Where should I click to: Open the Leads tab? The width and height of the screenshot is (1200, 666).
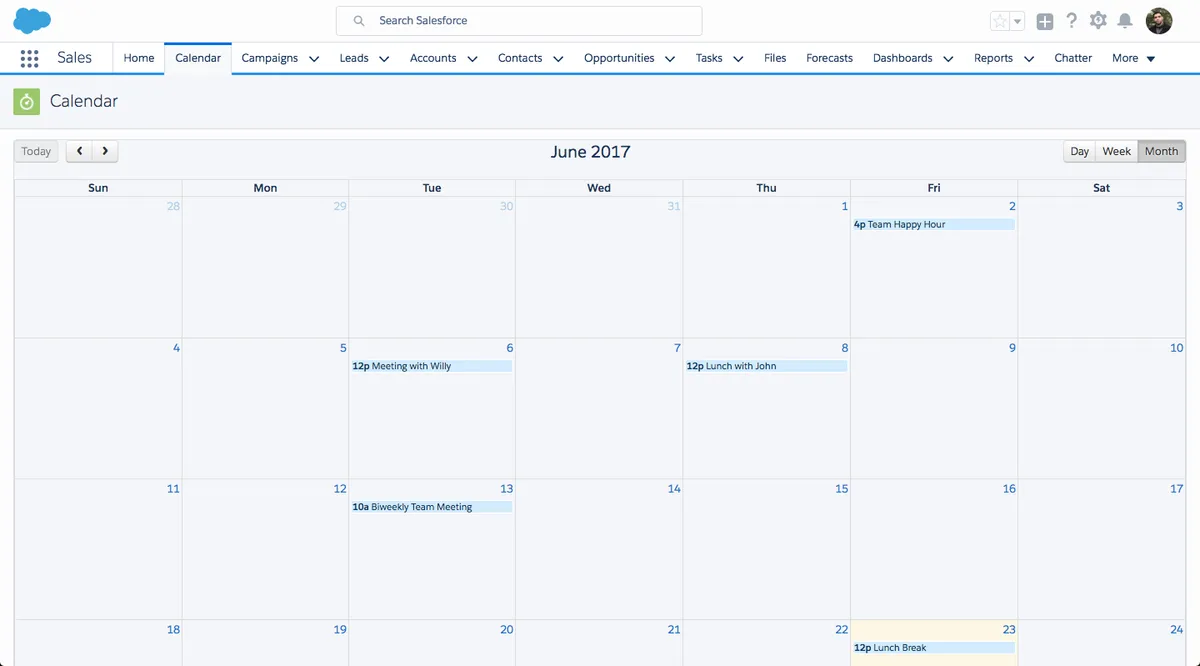[x=354, y=58]
